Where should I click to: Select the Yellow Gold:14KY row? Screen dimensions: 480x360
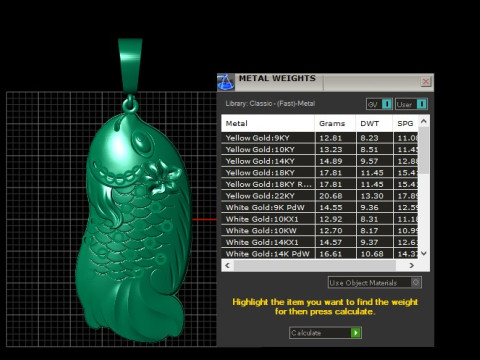(319, 161)
